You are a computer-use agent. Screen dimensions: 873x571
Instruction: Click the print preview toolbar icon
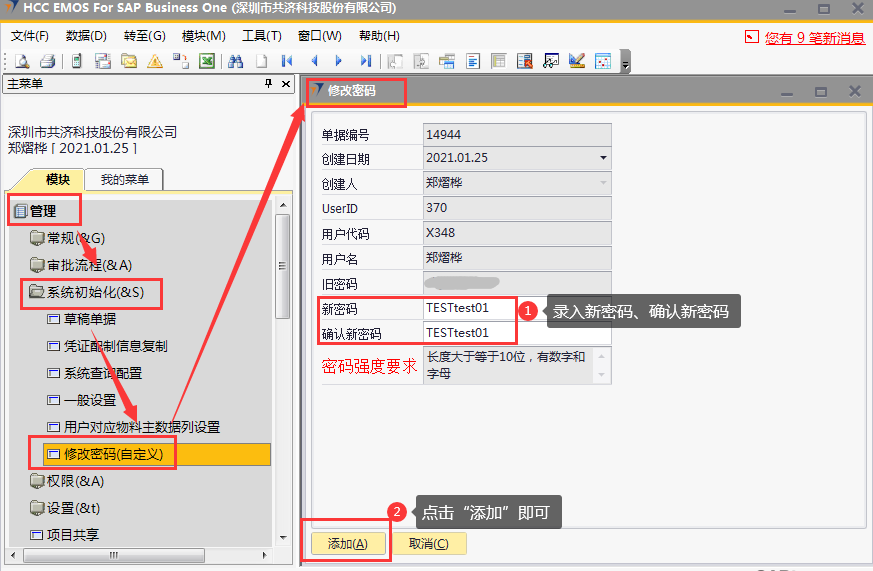tap(21, 61)
